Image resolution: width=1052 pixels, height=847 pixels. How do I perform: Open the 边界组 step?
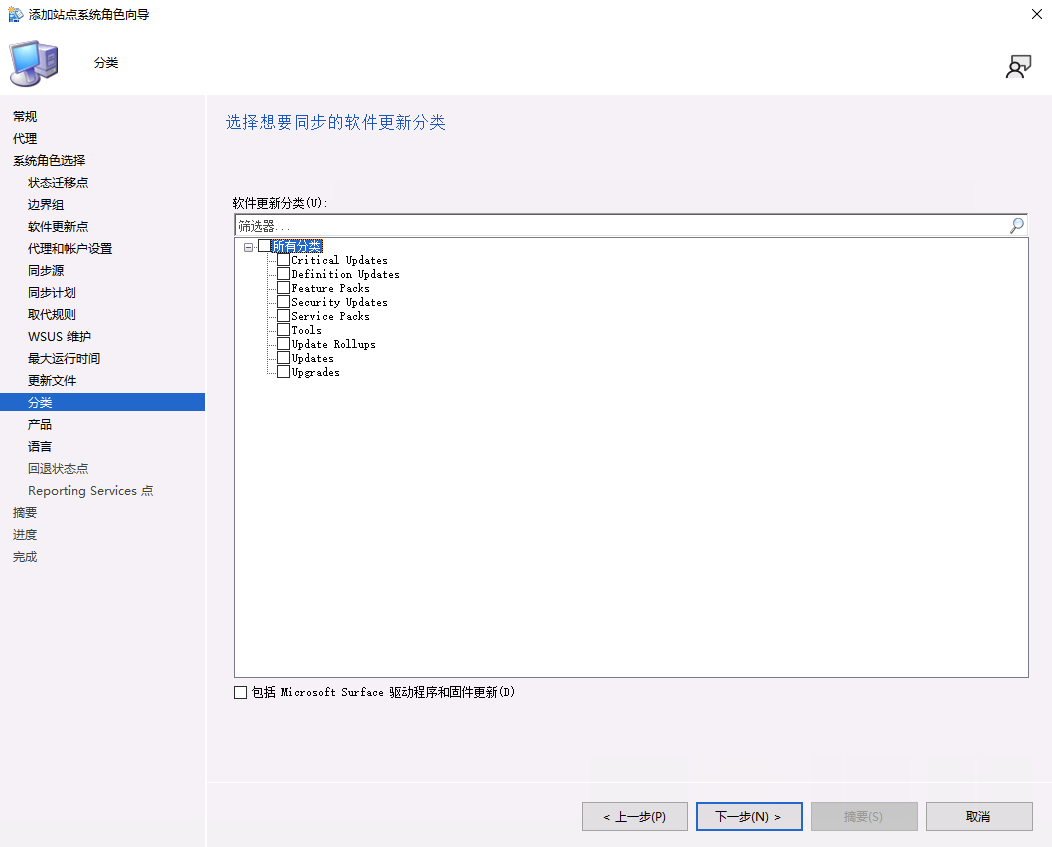pyautogui.click(x=46, y=205)
